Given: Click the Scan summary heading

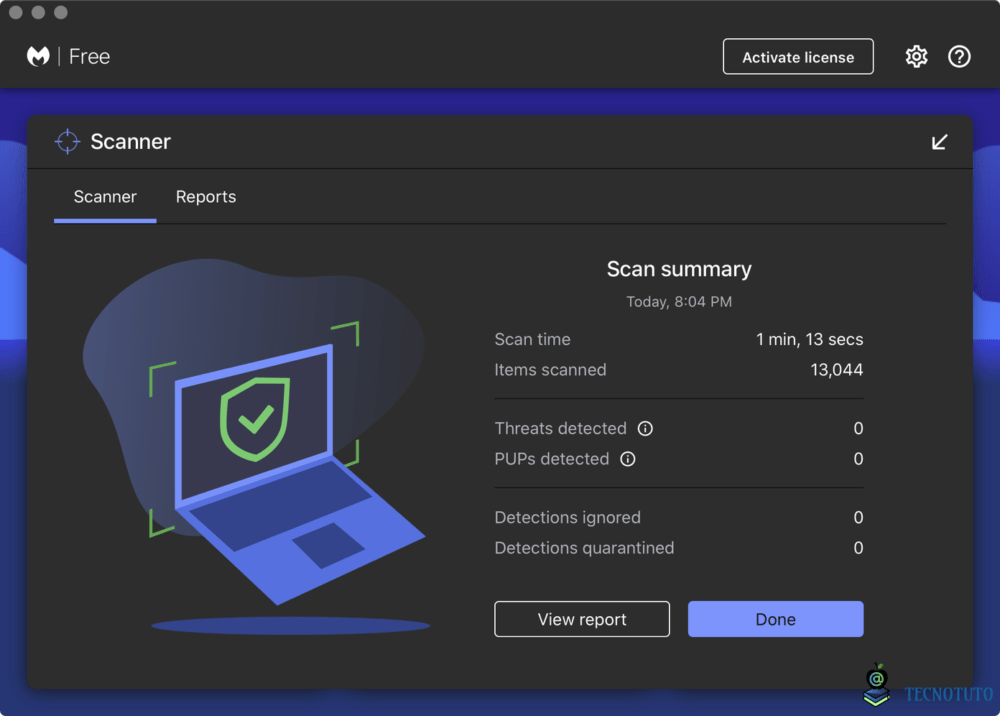Looking at the screenshot, I should click(x=679, y=269).
